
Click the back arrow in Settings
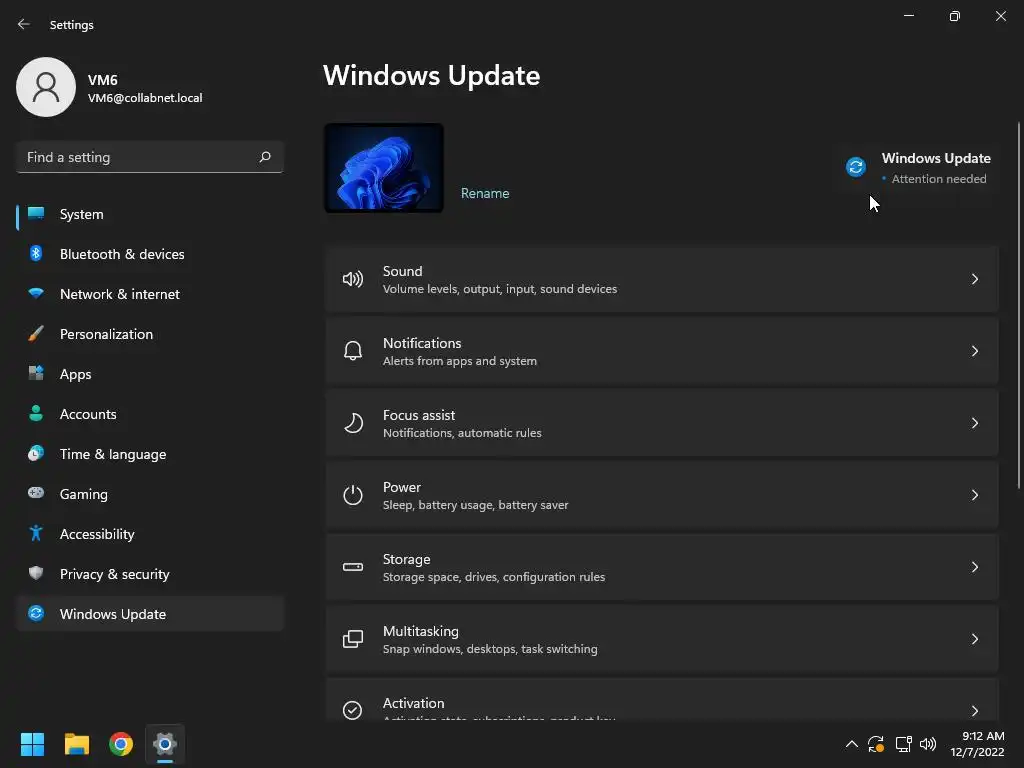coord(24,24)
